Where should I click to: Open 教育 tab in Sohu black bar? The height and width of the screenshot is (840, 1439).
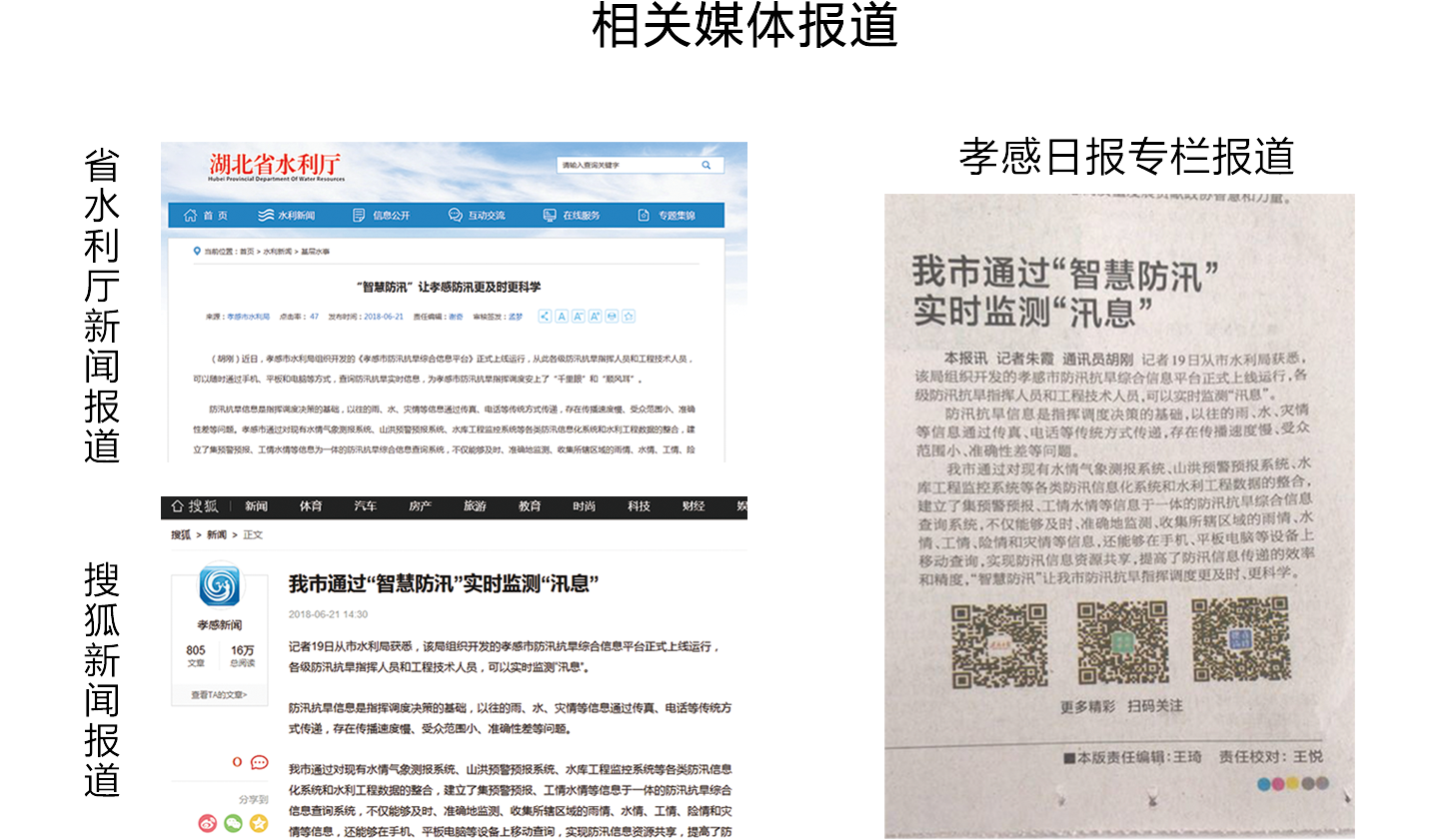(530, 506)
